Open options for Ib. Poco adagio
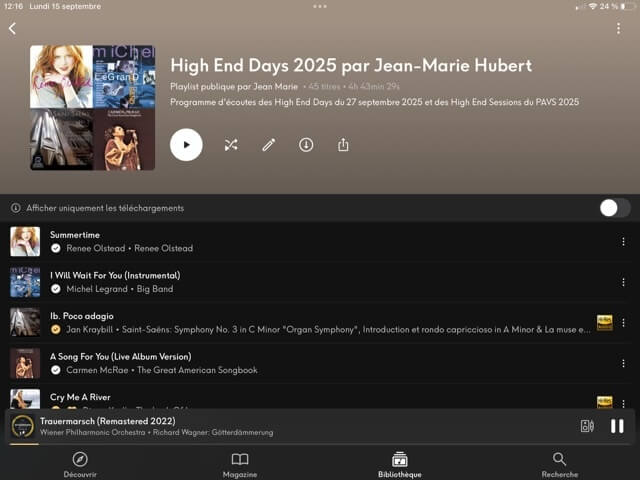This screenshot has height=480, width=640. 623,322
